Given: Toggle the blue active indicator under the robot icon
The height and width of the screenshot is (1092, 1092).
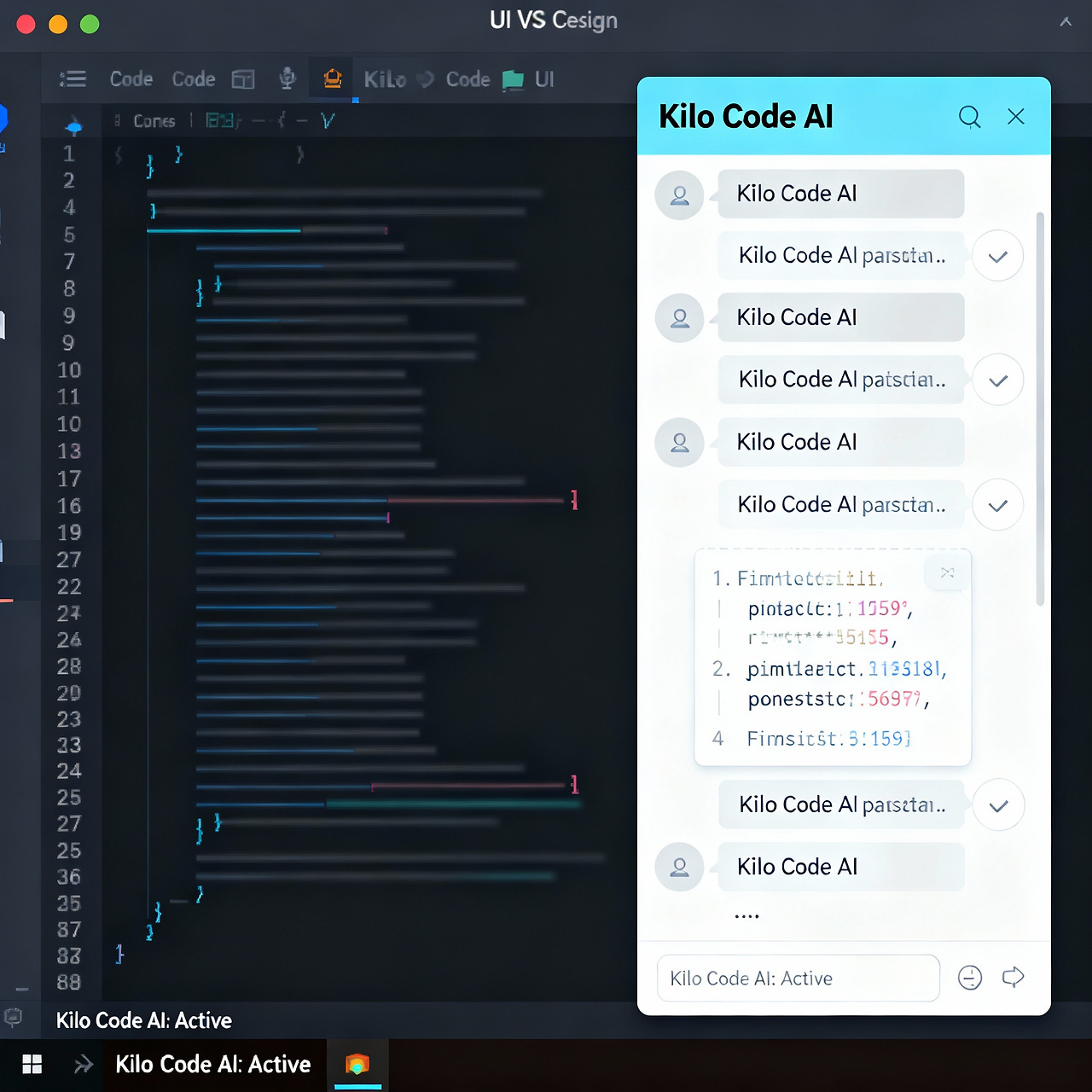Looking at the screenshot, I should 356,100.
